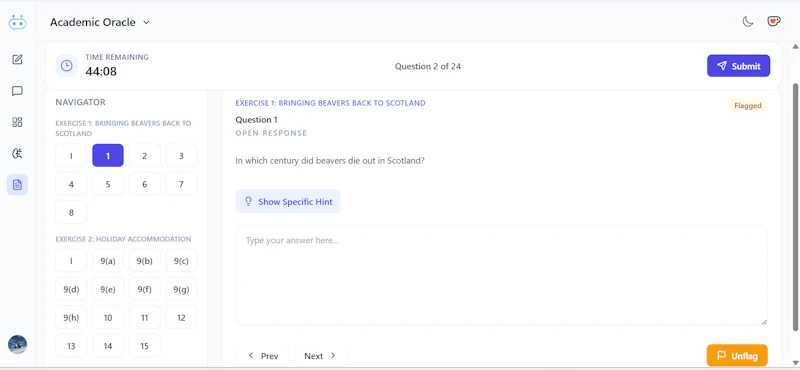The image size is (800, 370).
Task: Toggle dark mode moon icon
Action: pos(747,22)
